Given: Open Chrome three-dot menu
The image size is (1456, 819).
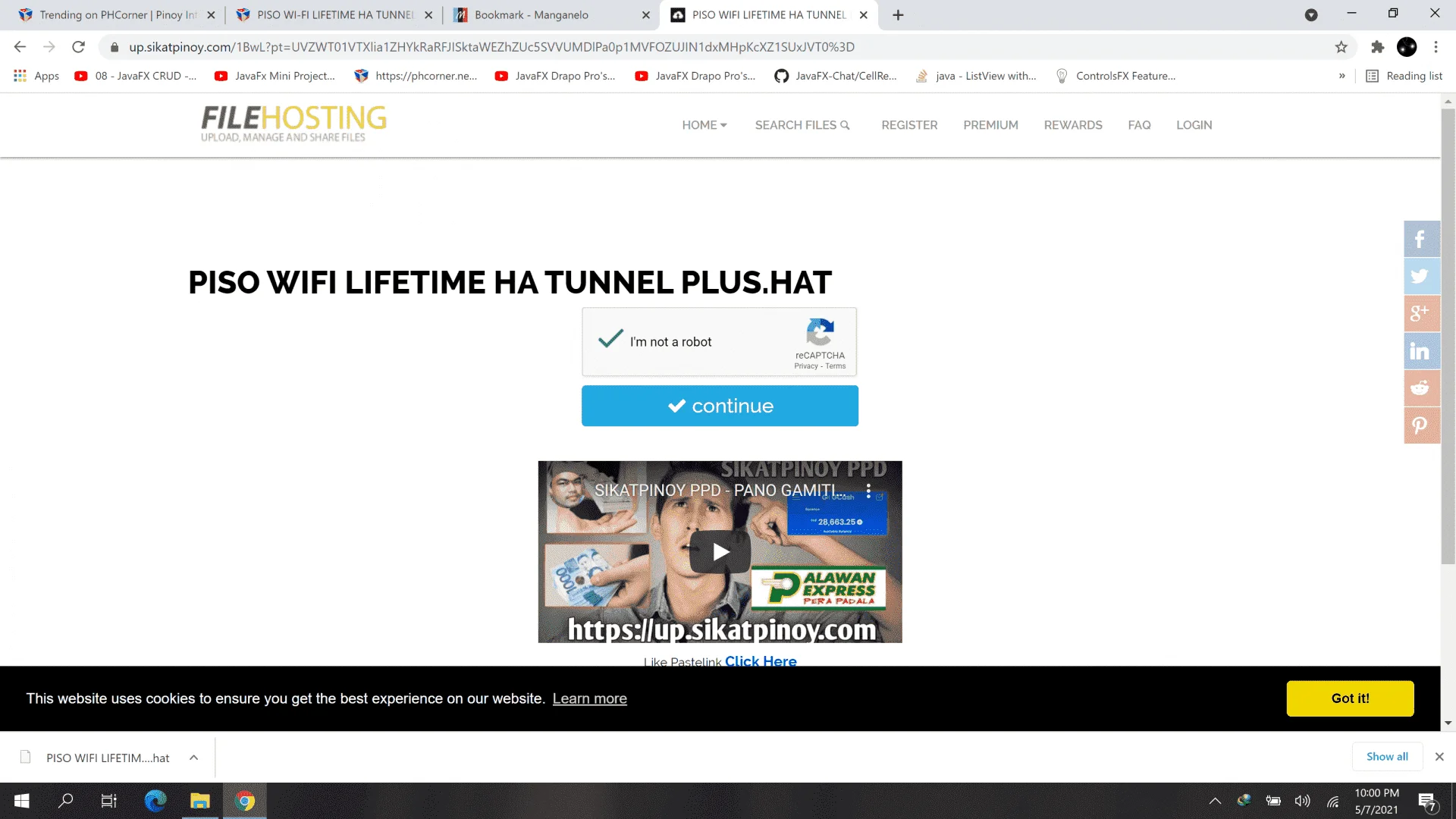Looking at the screenshot, I should point(1436,47).
